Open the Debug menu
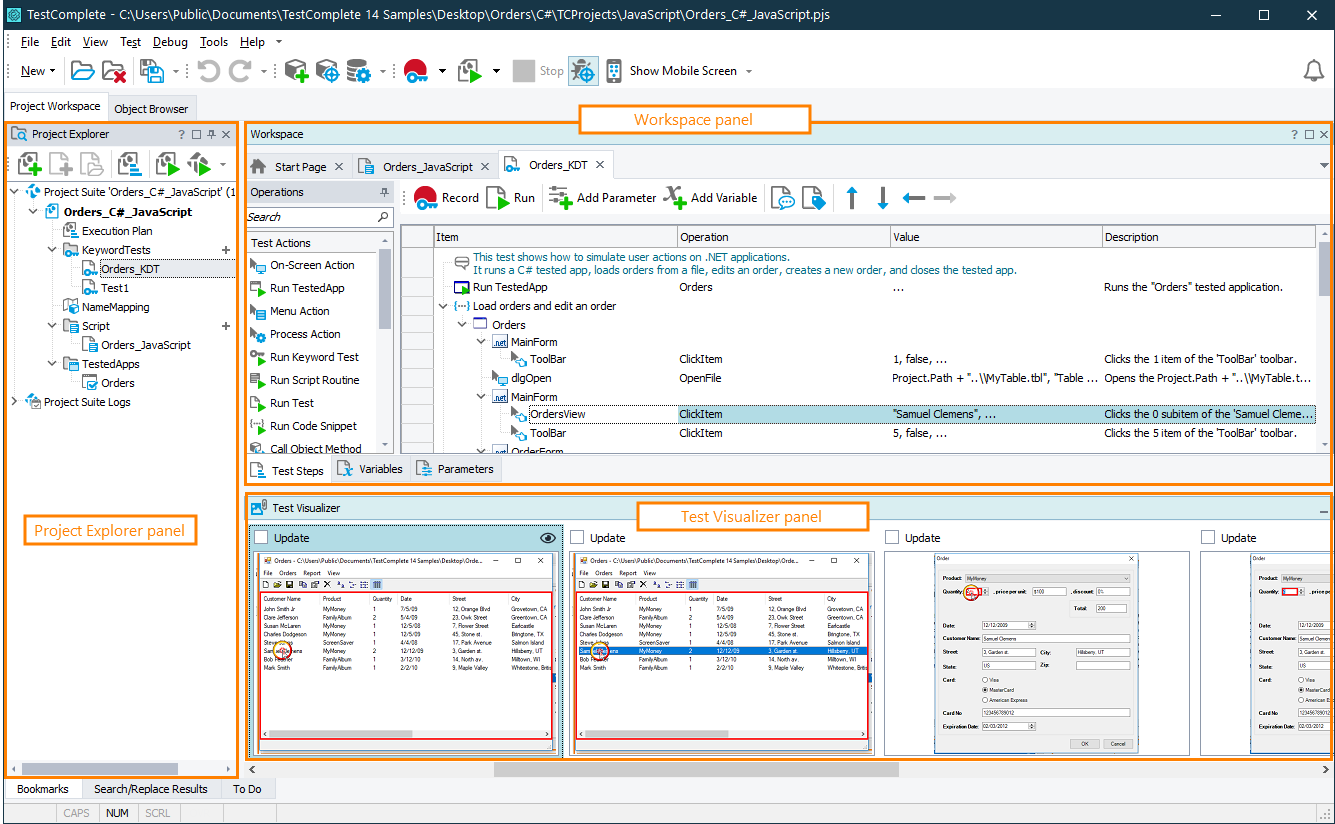Image resolution: width=1335 pixels, height=824 pixels. [x=170, y=42]
